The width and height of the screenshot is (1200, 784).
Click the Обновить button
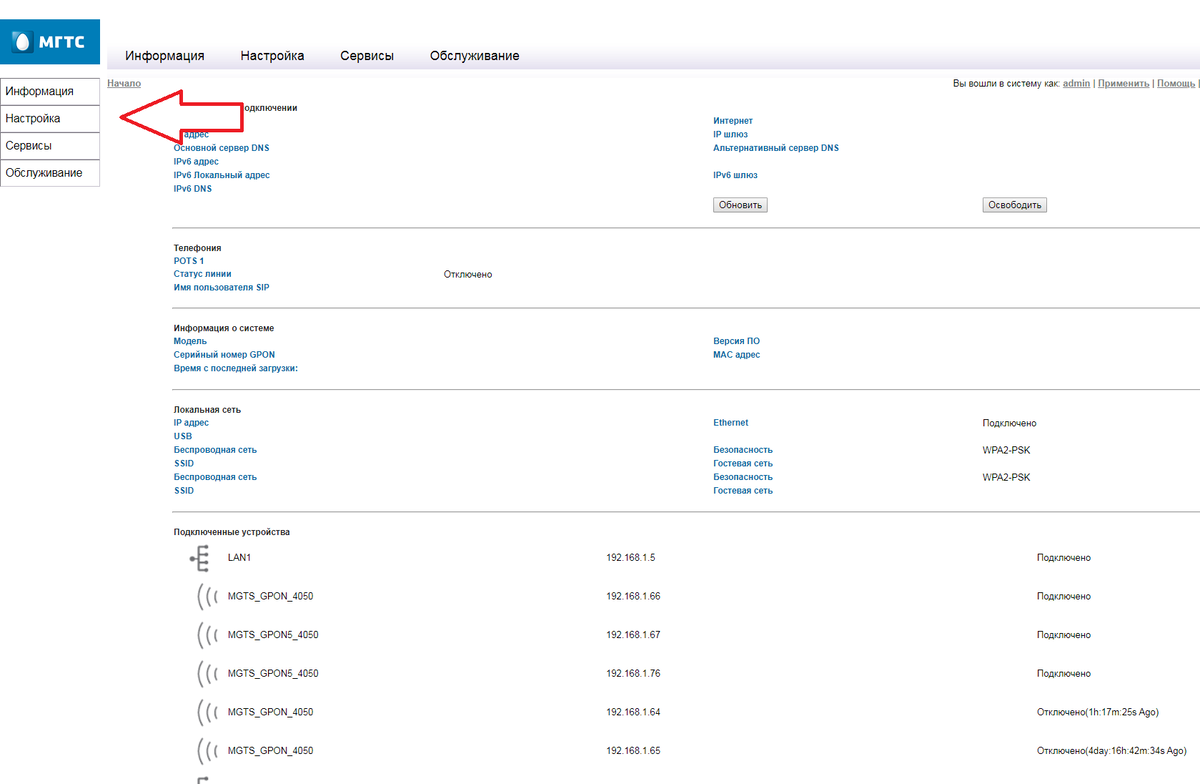click(x=740, y=205)
